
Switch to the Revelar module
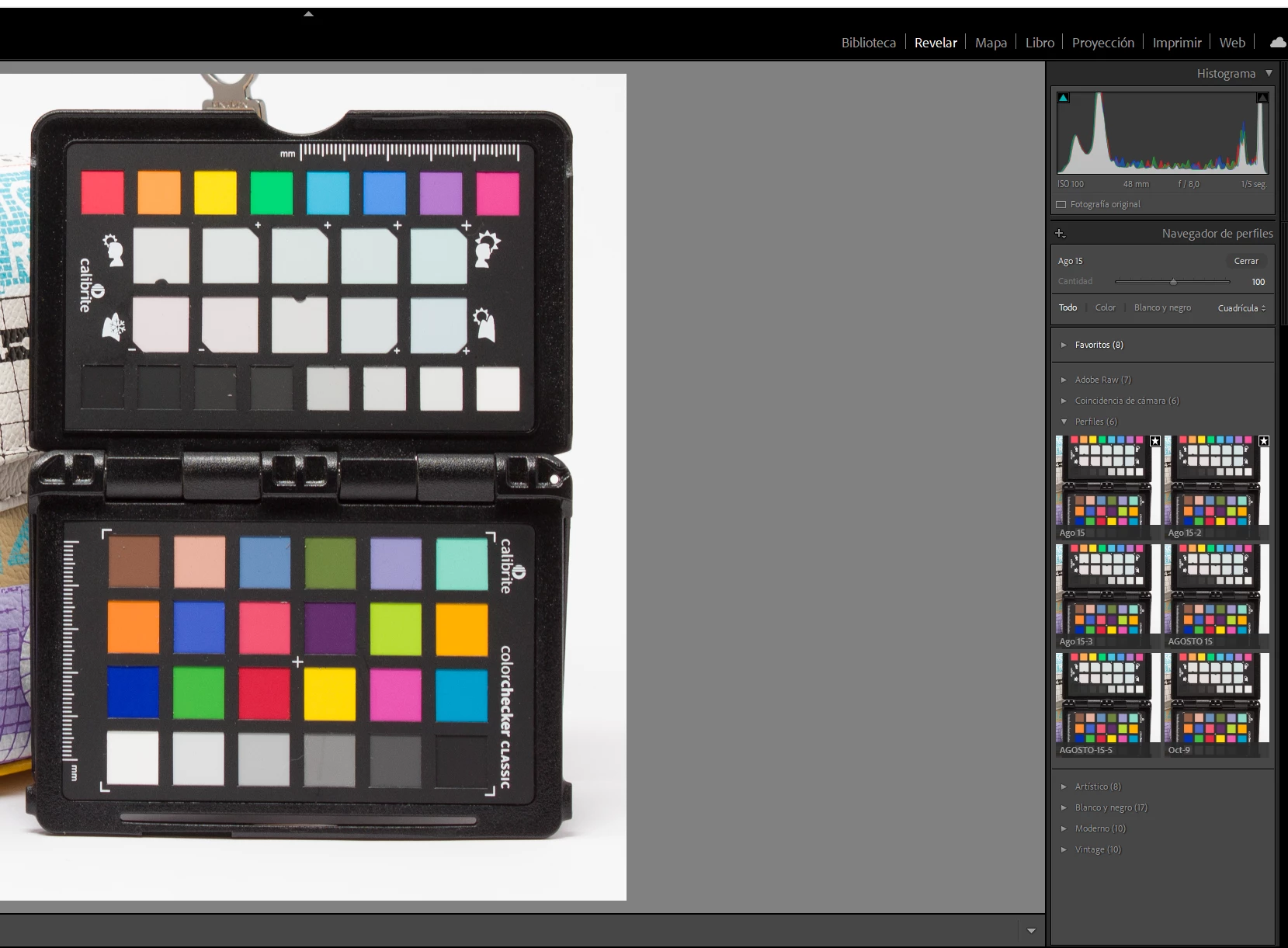coord(936,43)
